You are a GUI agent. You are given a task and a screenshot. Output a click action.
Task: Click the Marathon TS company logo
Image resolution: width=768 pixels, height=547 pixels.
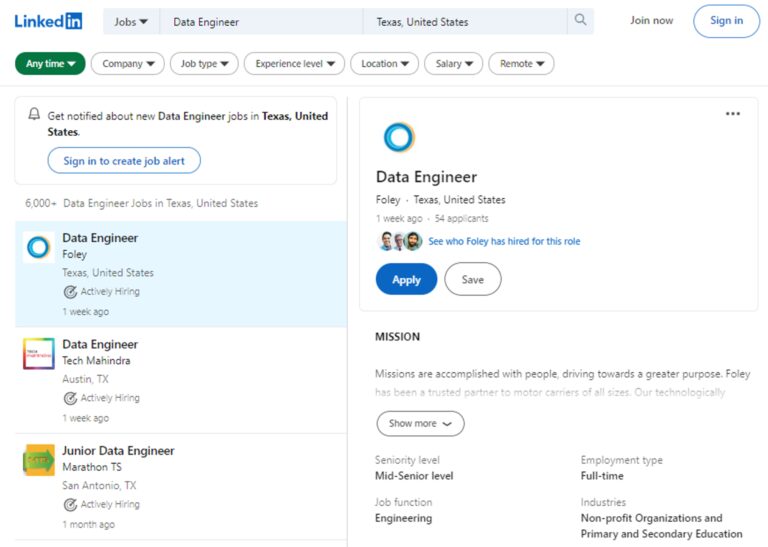click(39, 460)
